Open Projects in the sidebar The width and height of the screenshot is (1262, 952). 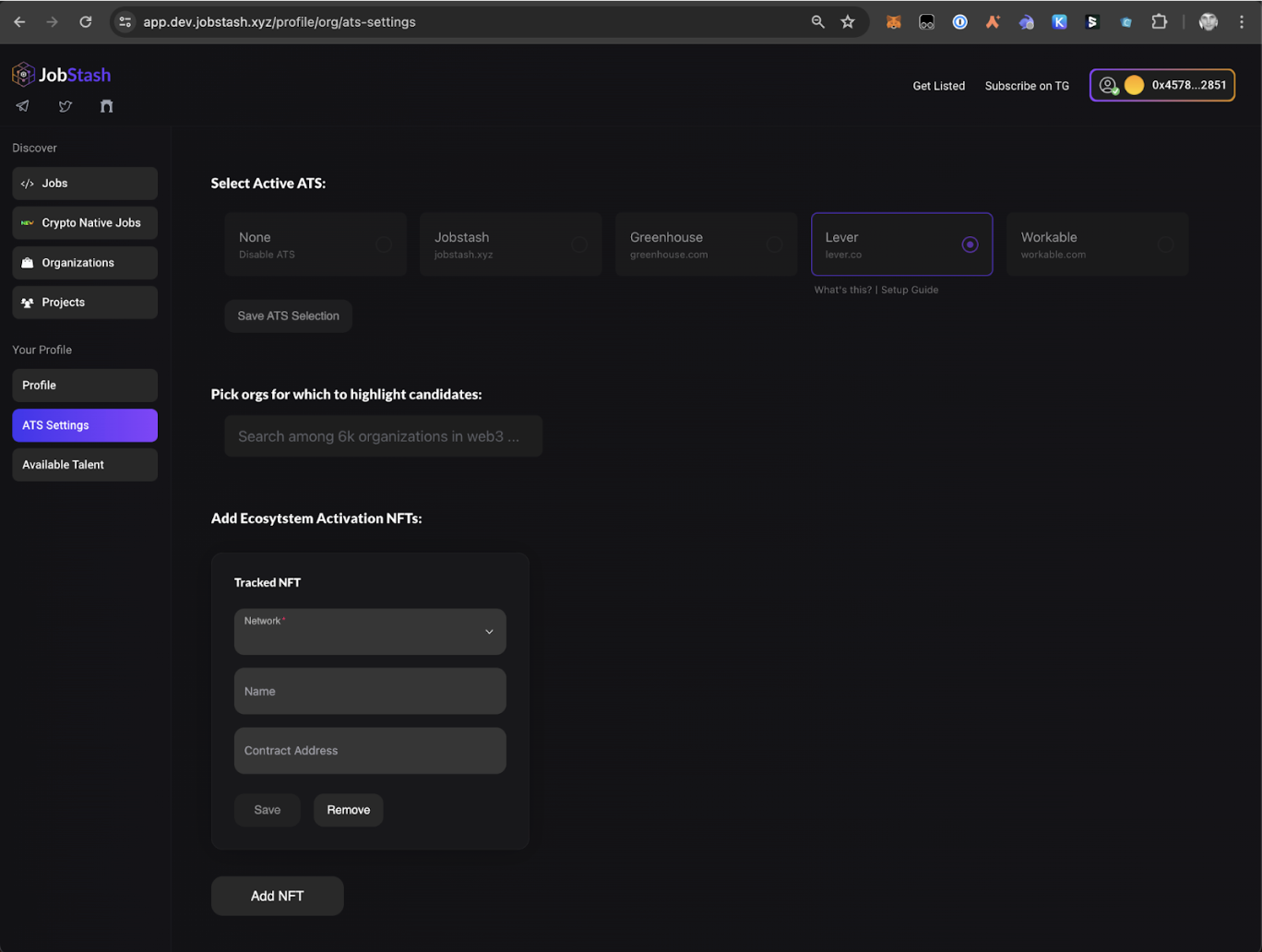click(85, 303)
